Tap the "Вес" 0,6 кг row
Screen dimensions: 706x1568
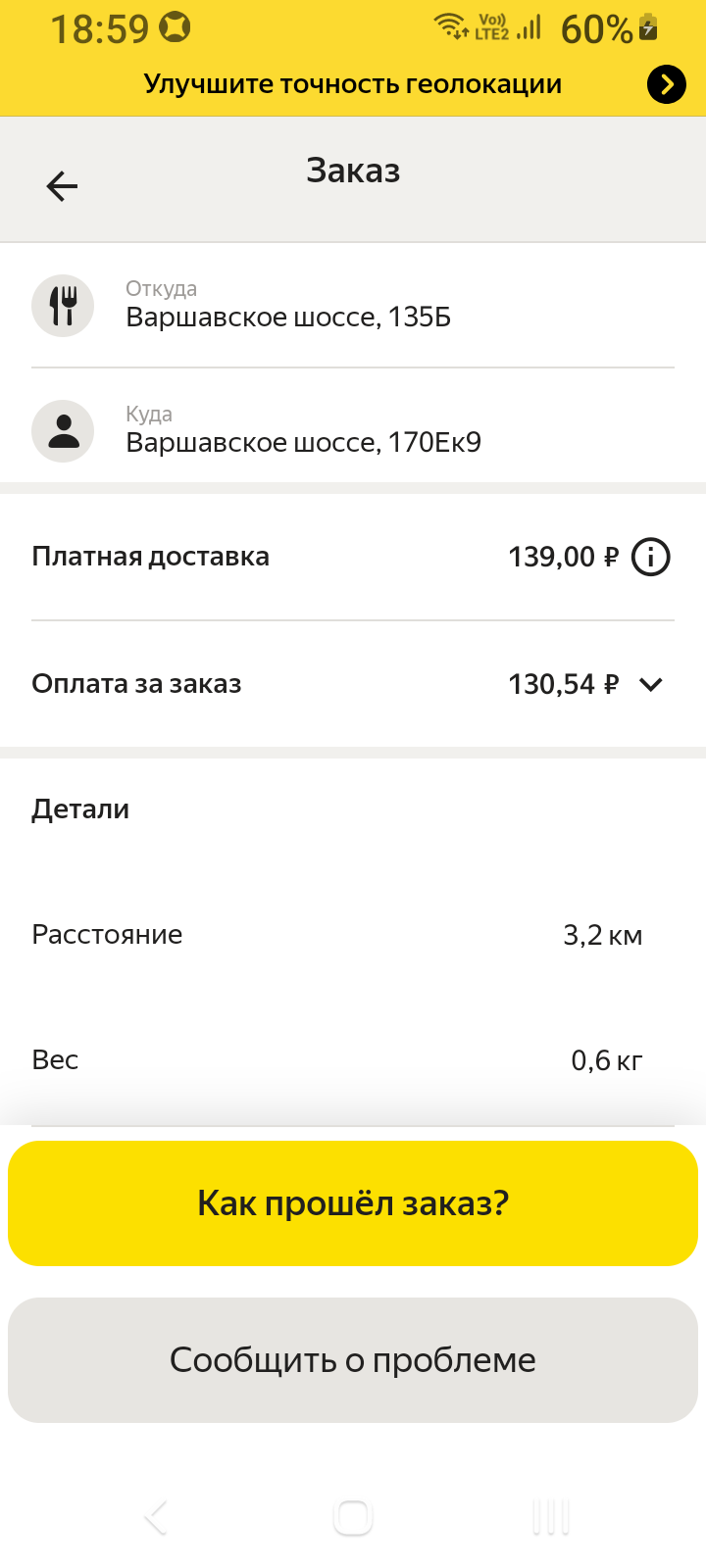[x=337, y=1060]
